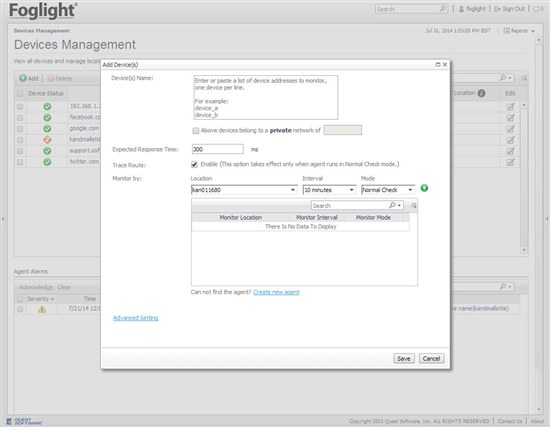Click the top Foglight Search field
The height and width of the screenshot is (427, 550).
(x=407, y=9)
